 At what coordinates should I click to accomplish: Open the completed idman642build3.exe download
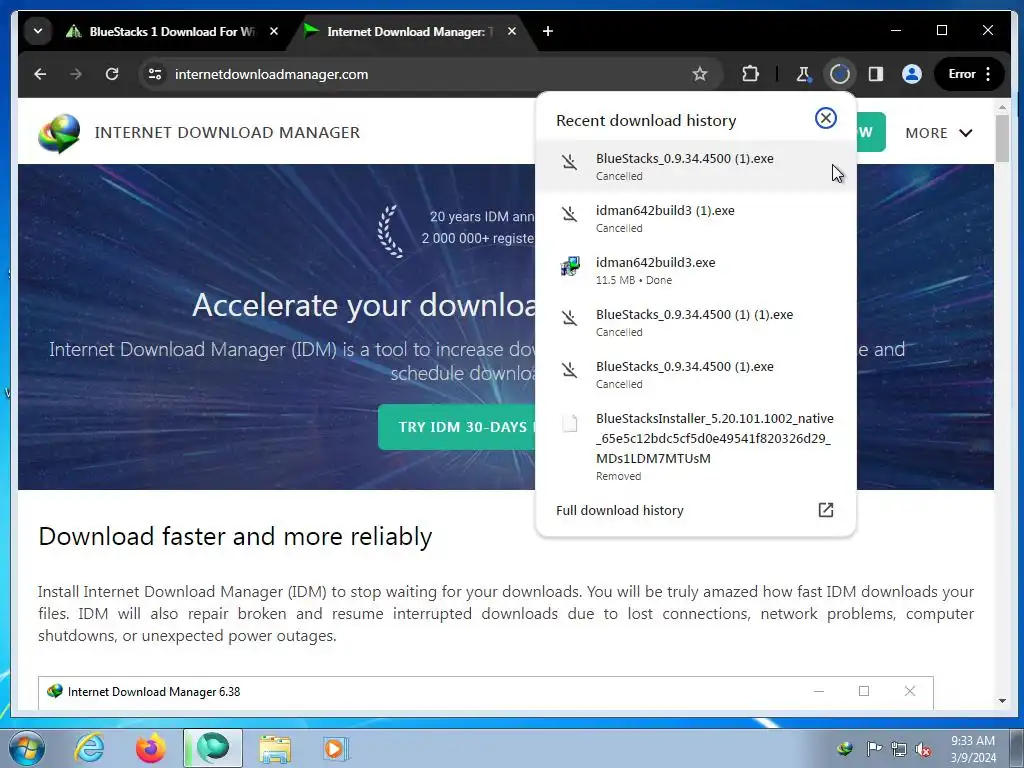pos(696,270)
